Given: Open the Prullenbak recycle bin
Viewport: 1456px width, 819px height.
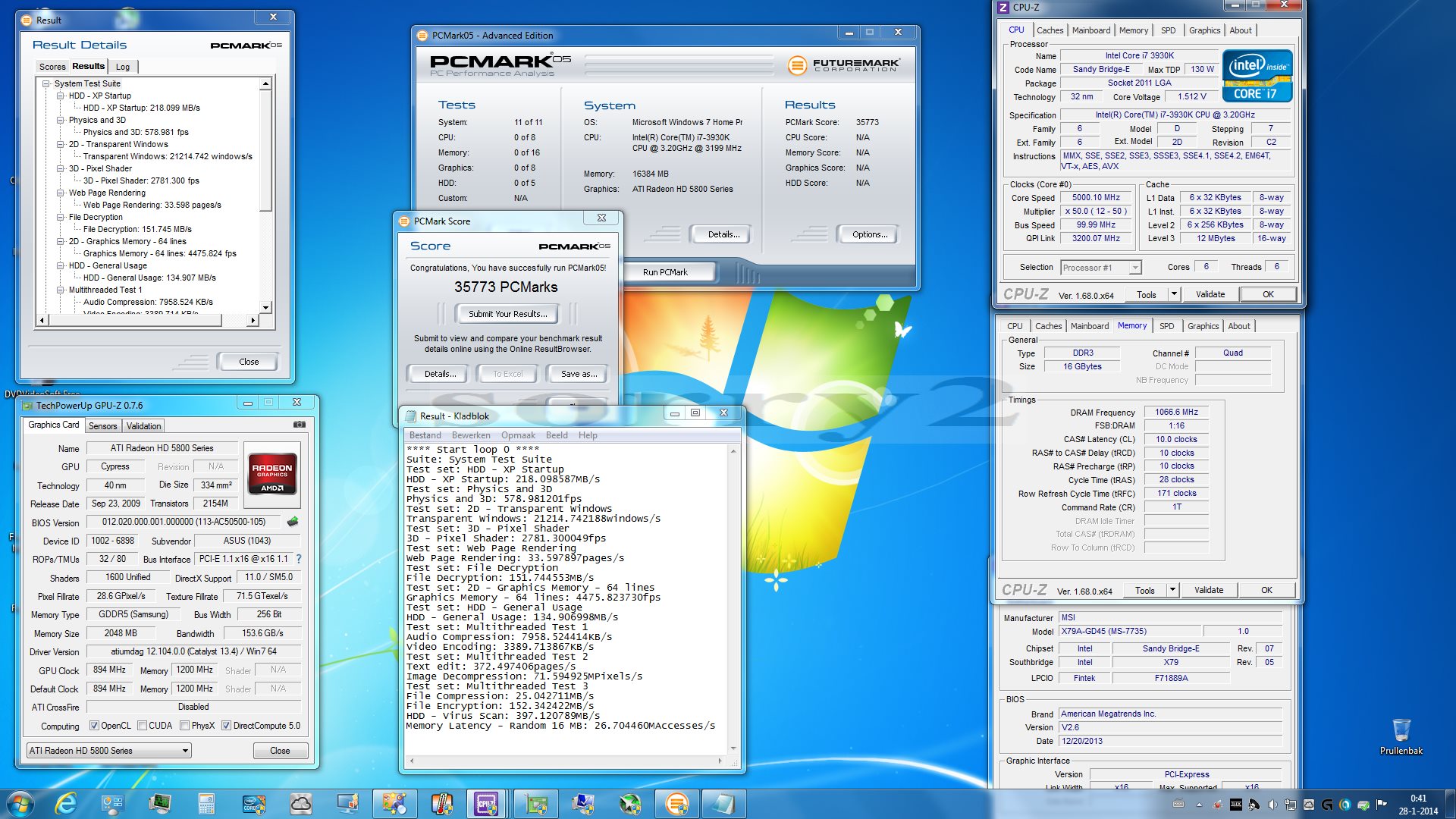Looking at the screenshot, I should pyautogui.click(x=1401, y=736).
